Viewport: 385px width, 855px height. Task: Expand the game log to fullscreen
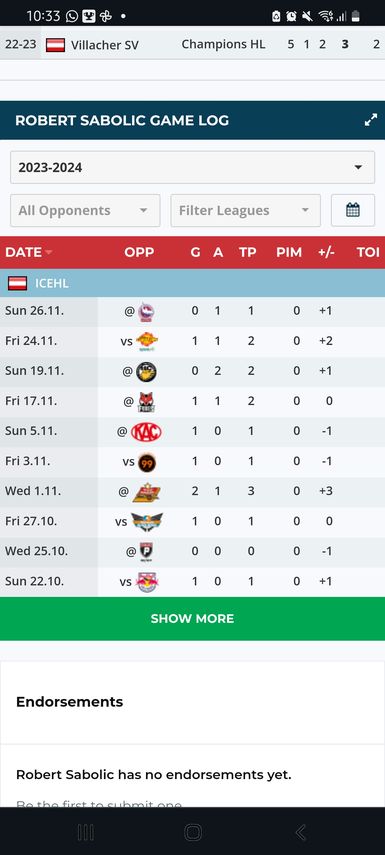371,120
